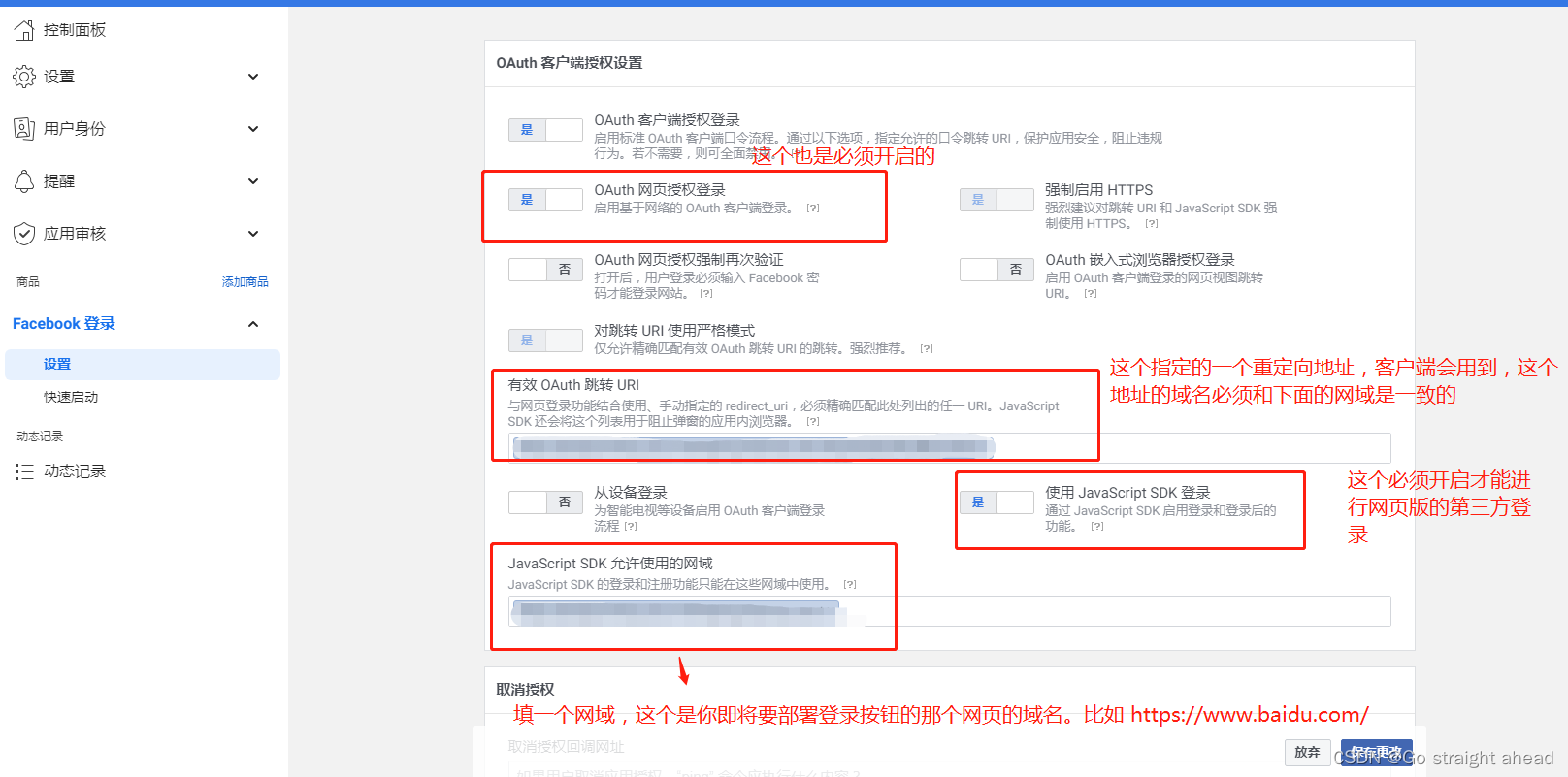
Task: Toggle 对跳转 URI 使用严格模式 switch
Action: click(x=545, y=340)
